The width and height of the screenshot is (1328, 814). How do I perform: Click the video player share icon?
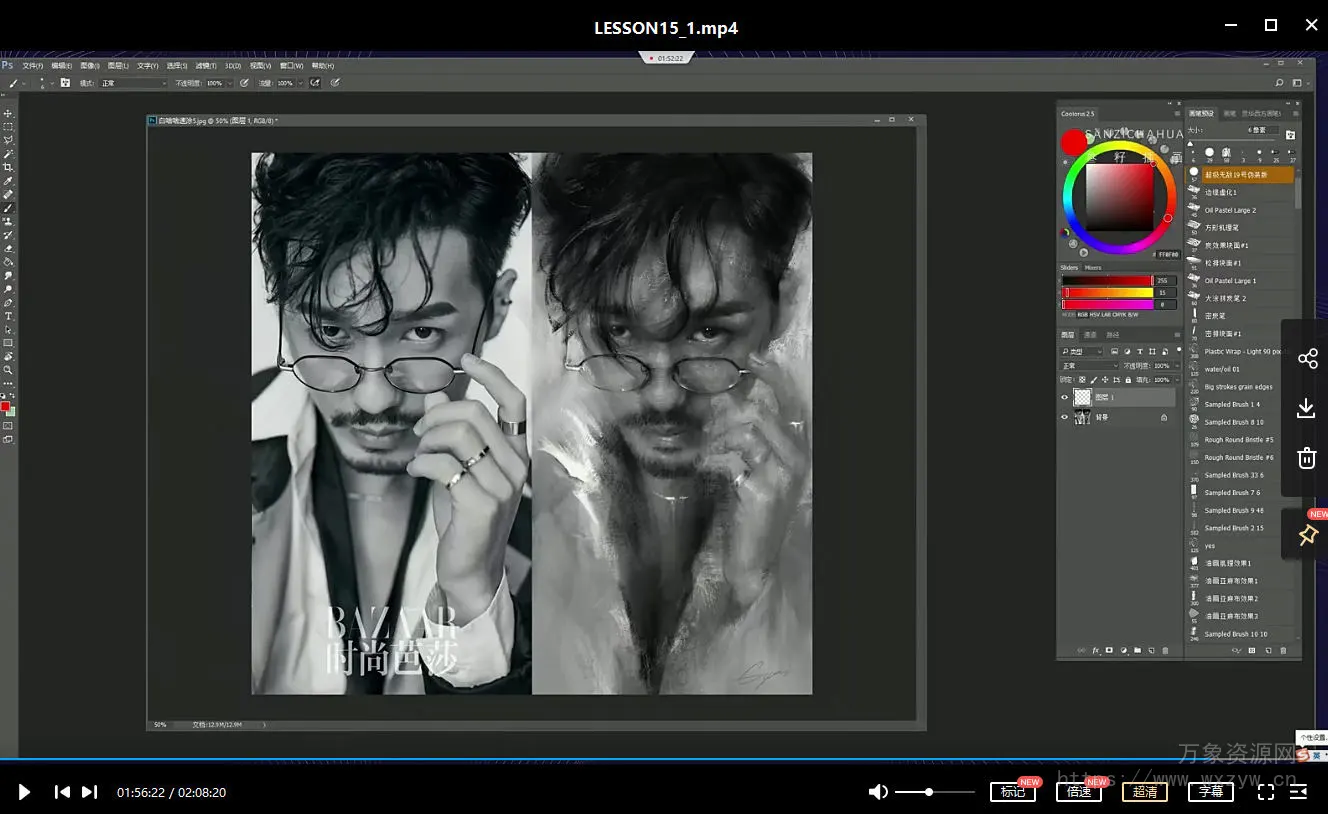point(1307,358)
